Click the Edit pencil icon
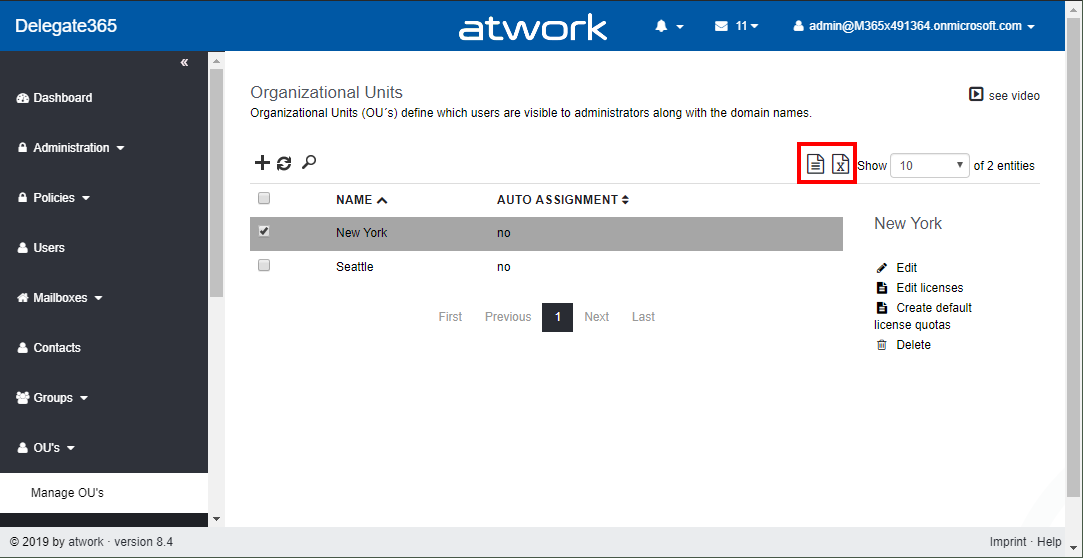Viewport: 1083px width, 558px height. pos(881,268)
